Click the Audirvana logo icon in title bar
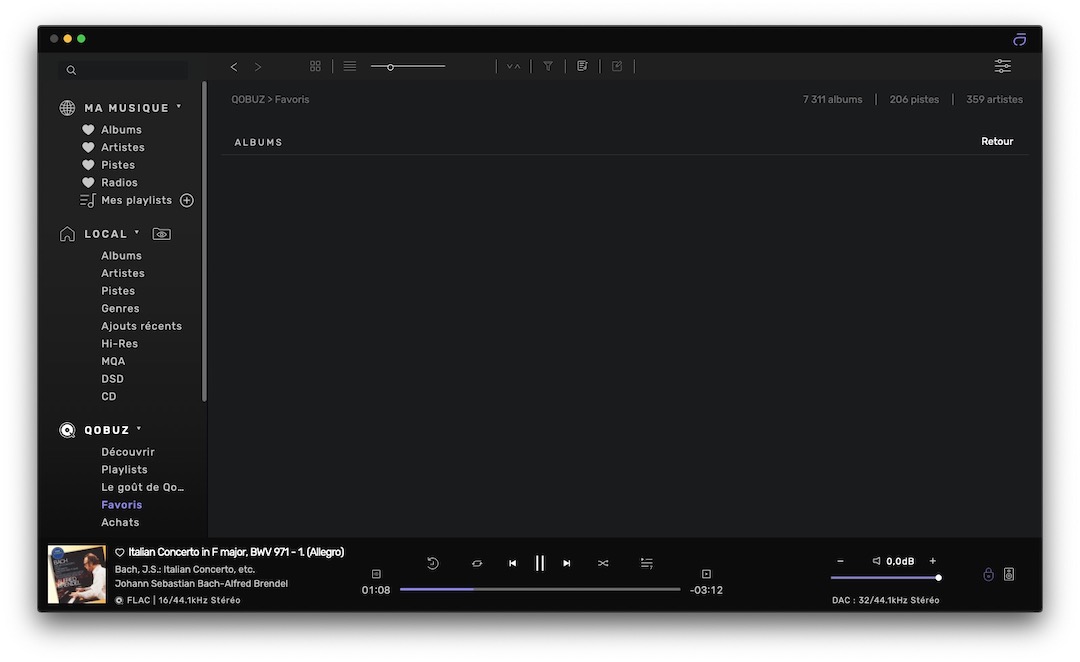 (x=1019, y=39)
